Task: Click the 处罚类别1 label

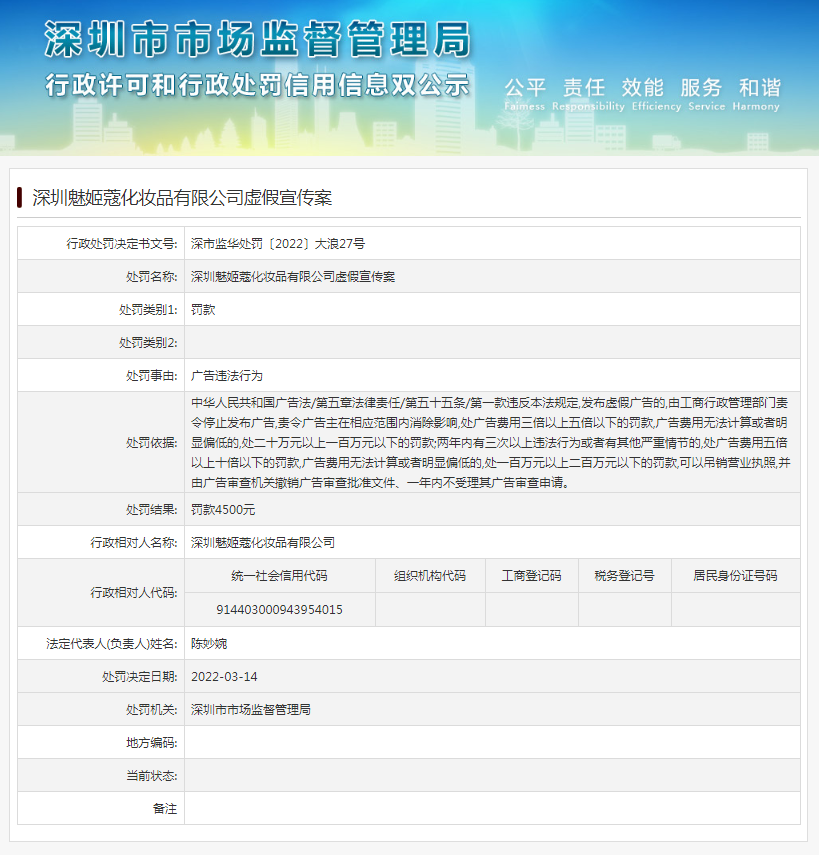Action: 148,310
